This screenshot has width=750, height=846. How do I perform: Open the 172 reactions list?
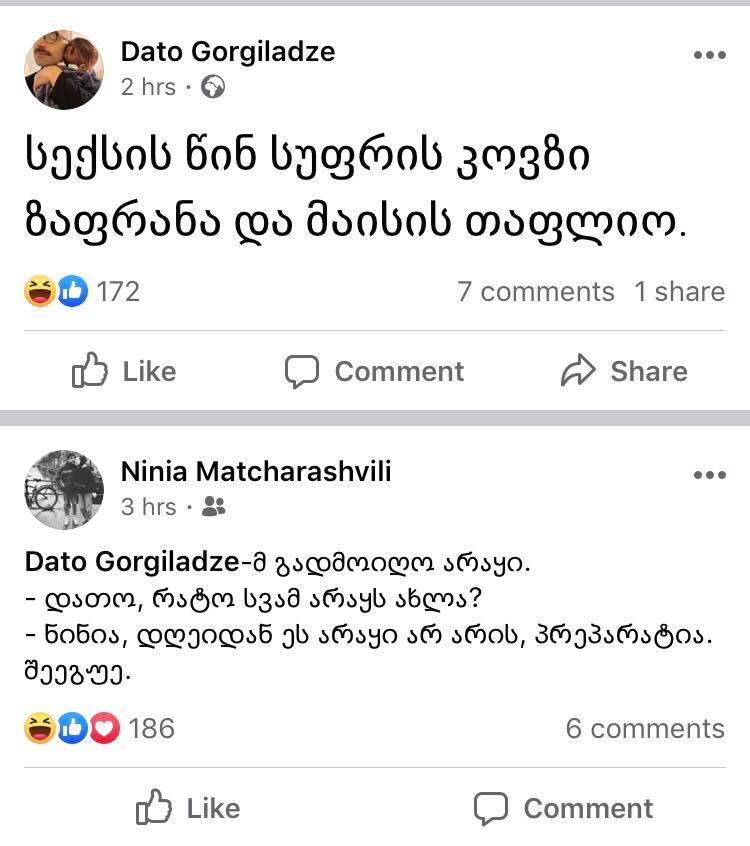[x=118, y=292]
